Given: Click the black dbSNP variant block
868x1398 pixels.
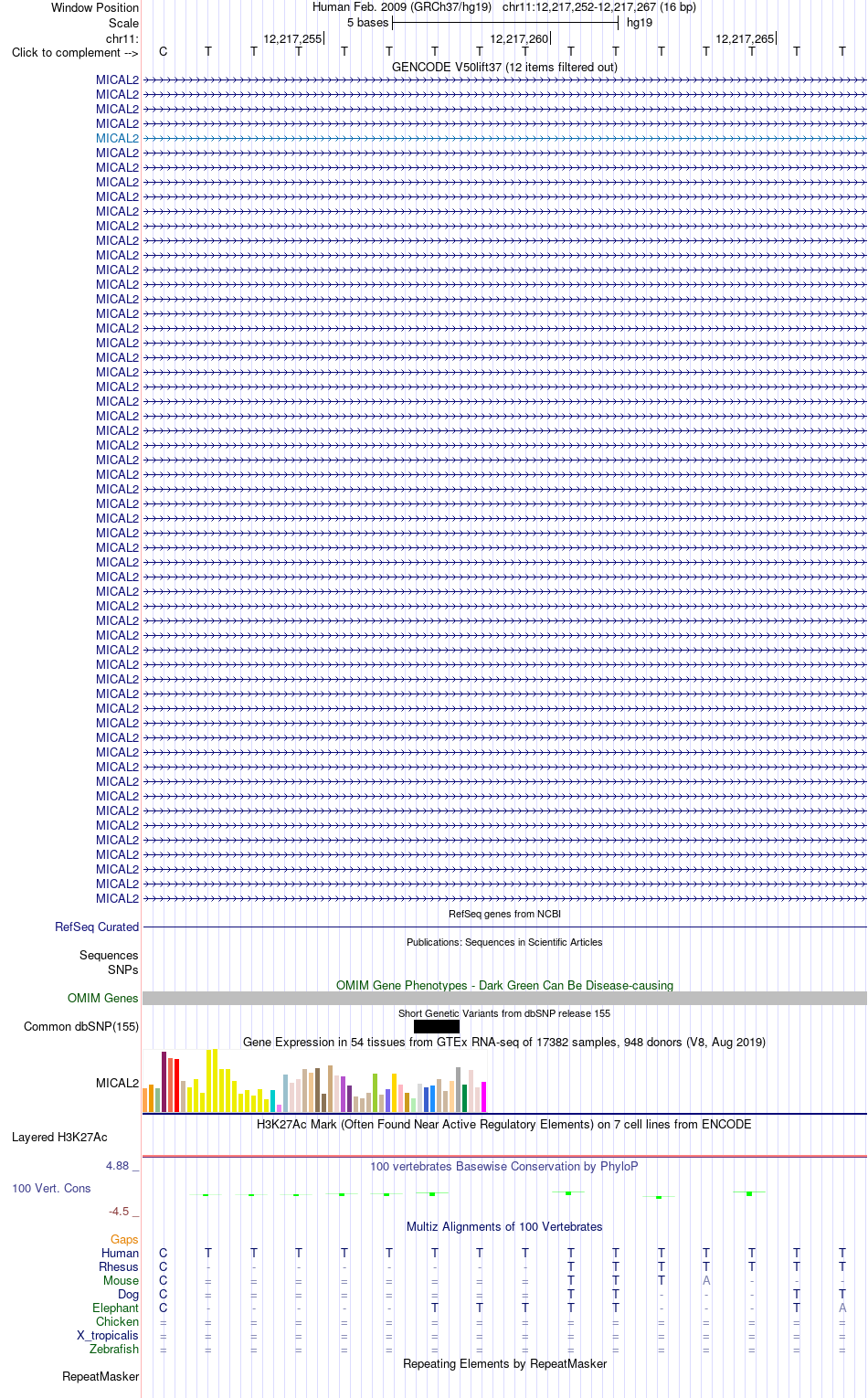Looking at the screenshot, I should pyautogui.click(x=437, y=1027).
